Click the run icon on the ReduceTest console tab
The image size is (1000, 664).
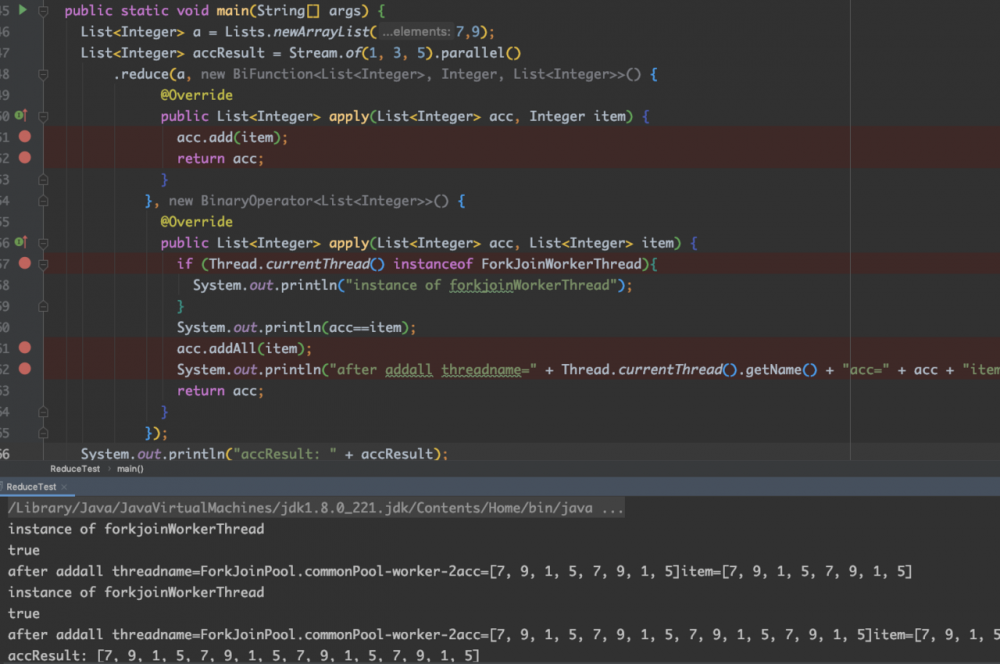[x=4, y=487]
